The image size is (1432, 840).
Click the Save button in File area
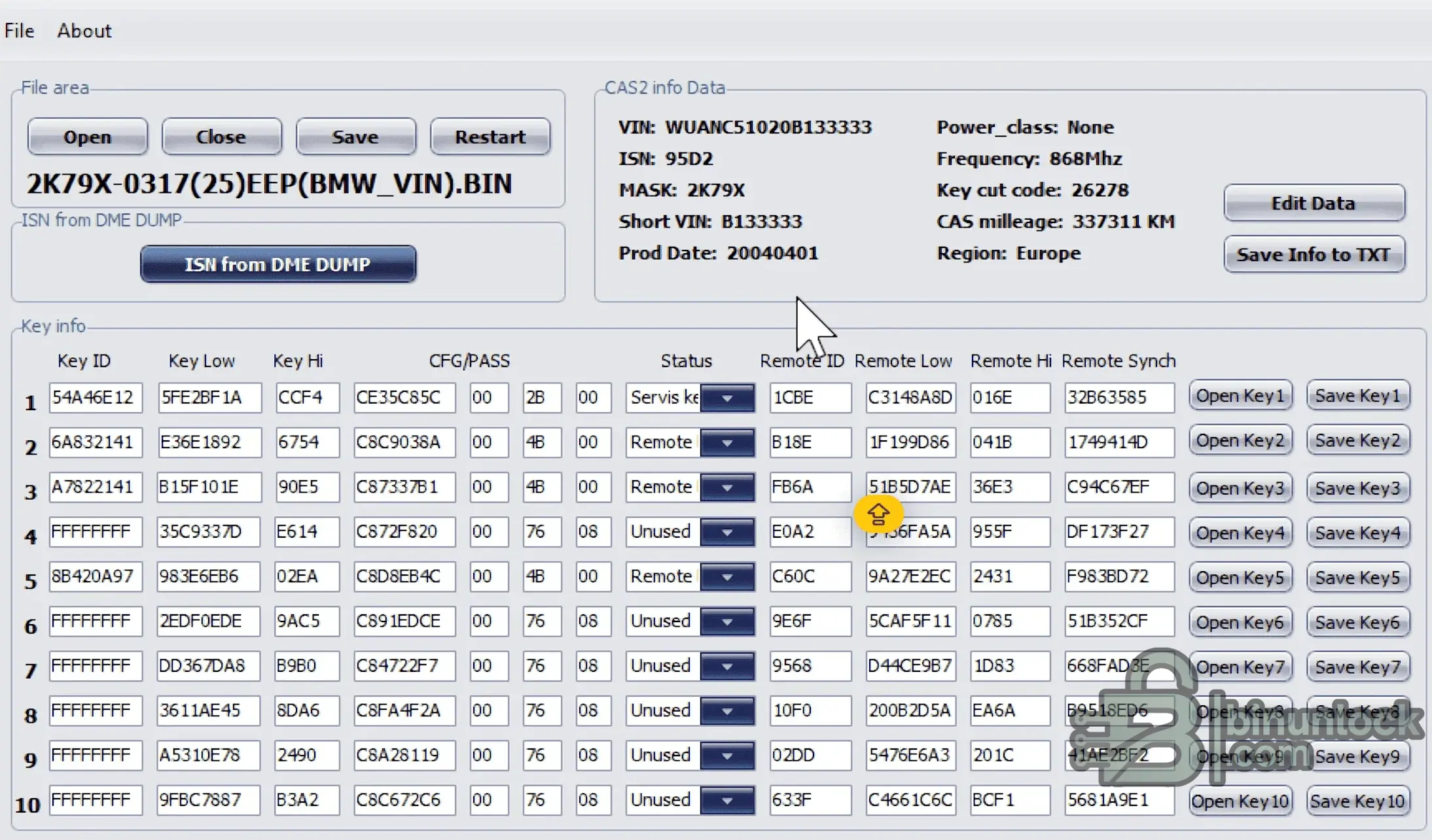(x=355, y=136)
